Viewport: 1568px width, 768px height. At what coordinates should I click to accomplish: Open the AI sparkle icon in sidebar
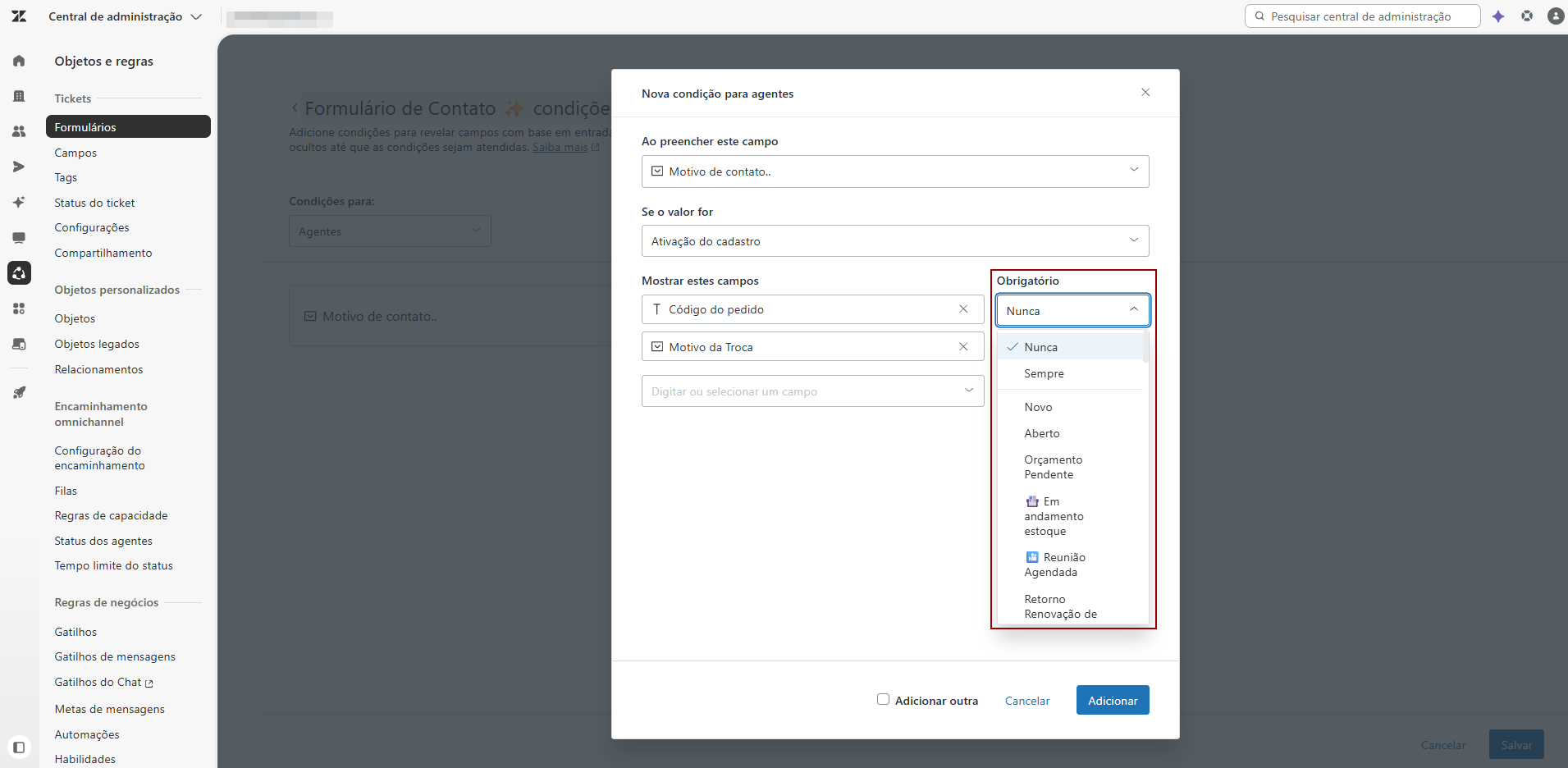pyautogui.click(x=19, y=202)
